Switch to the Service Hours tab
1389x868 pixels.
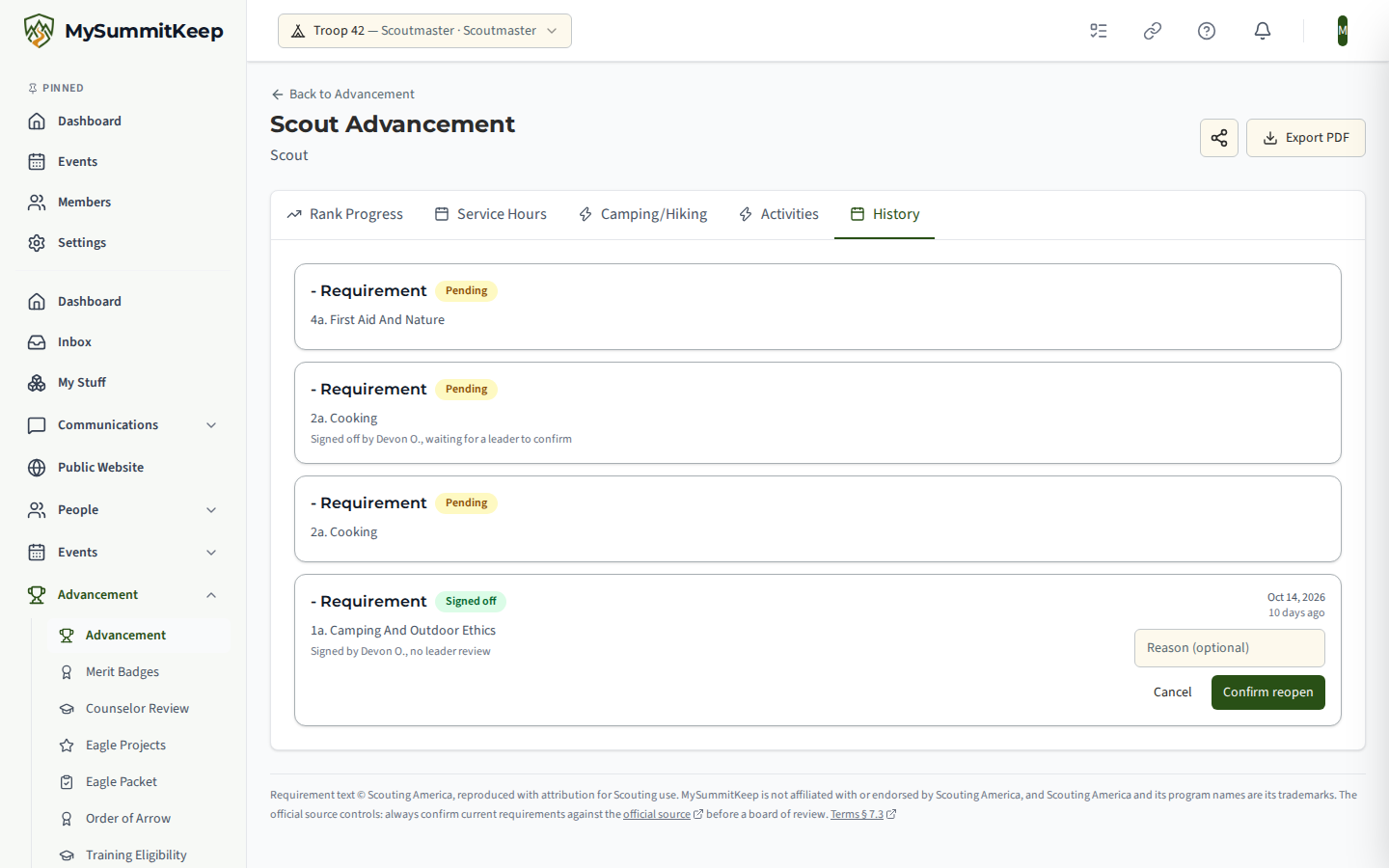490,214
